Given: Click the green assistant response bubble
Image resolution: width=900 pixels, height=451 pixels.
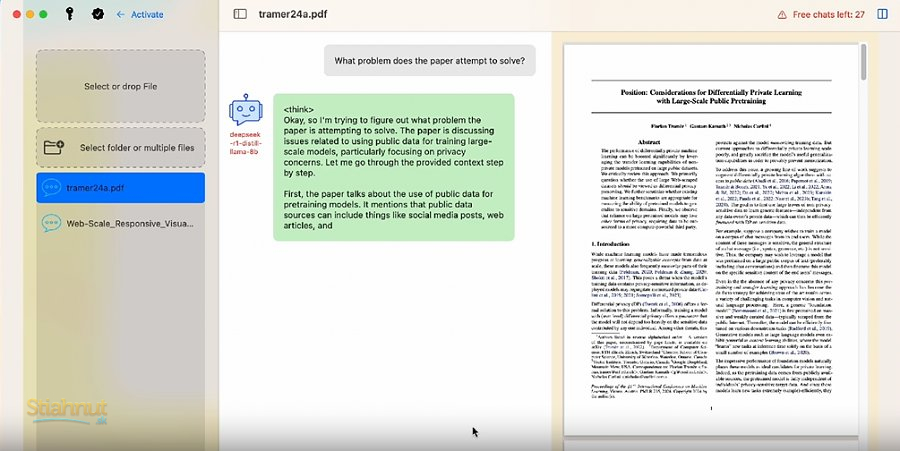Looking at the screenshot, I should point(394,167).
